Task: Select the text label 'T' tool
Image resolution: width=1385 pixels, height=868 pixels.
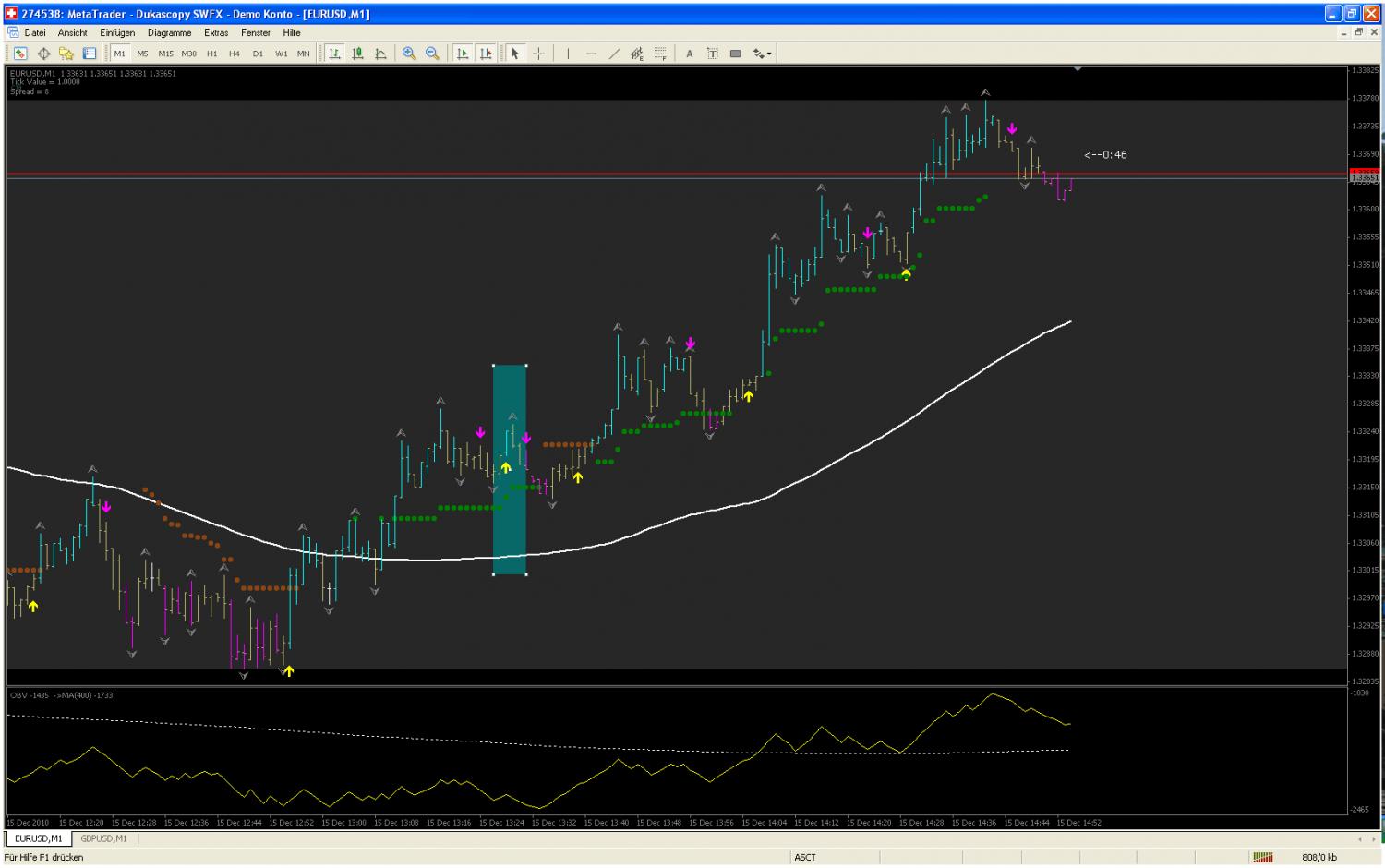Action: pyautogui.click(x=712, y=54)
